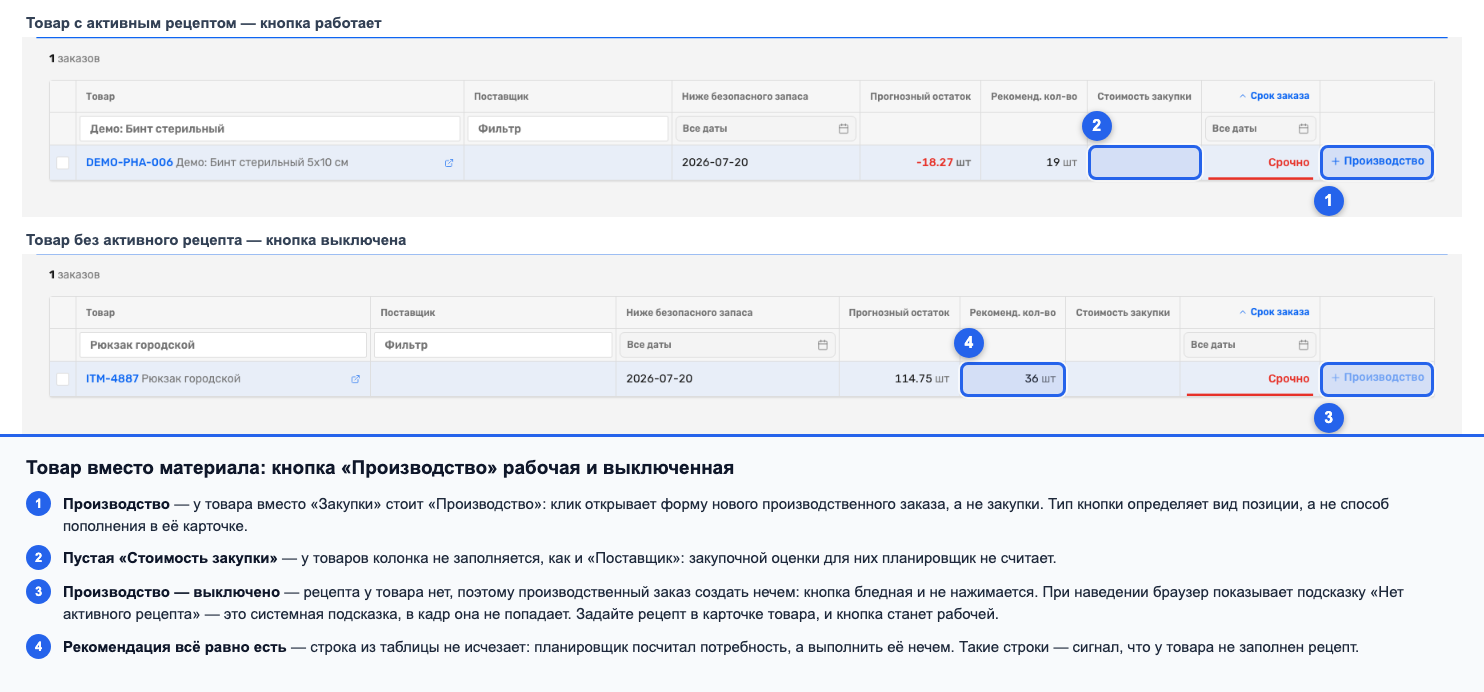Click 'Срочно' status in the DEMO-PHA-006 row
The width and height of the screenshot is (1484, 692).
point(1289,162)
